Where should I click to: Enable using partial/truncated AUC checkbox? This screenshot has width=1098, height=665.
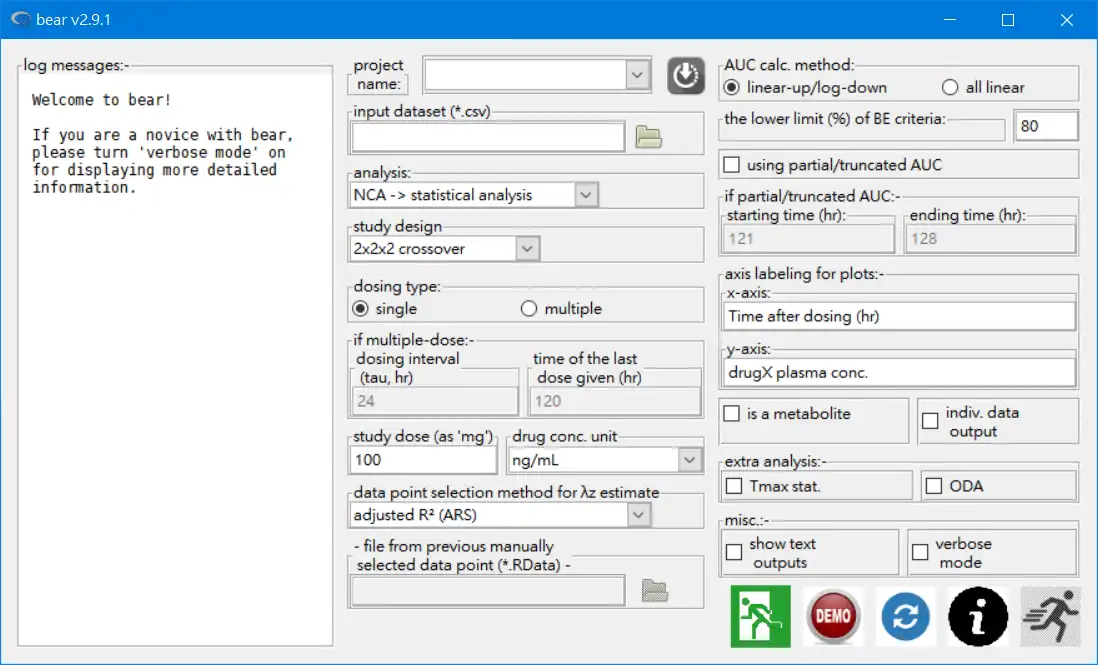(x=731, y=164)
